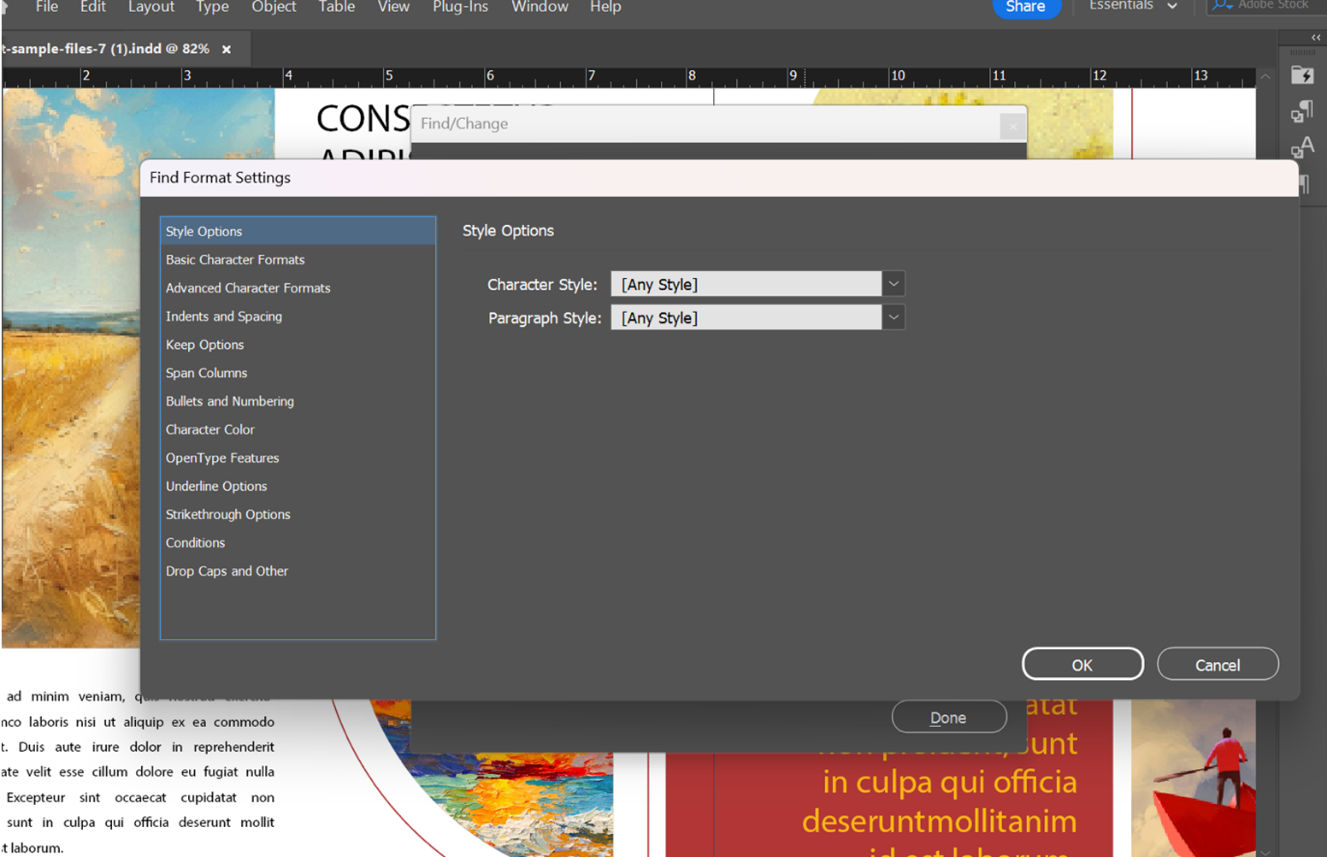Image resolution: width=1327 pixels, height=857 pixels.
Task: Select OpenType Features category
Action: coord(298,458)
